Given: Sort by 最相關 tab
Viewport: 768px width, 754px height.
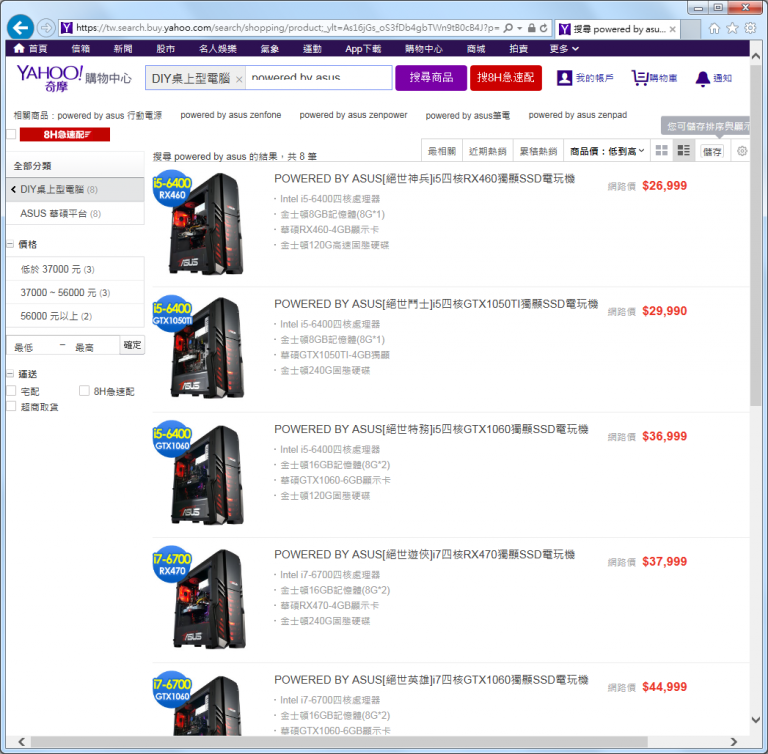Looking at the screenshot, I should [442, 151].
